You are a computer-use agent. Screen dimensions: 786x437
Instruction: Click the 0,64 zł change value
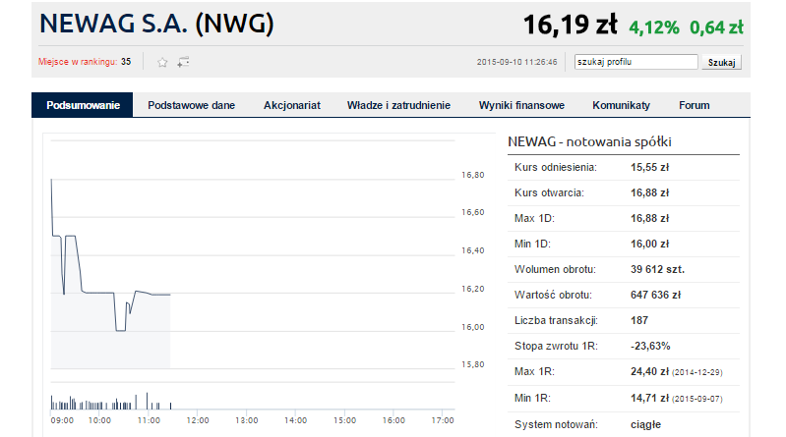[716, 28]
